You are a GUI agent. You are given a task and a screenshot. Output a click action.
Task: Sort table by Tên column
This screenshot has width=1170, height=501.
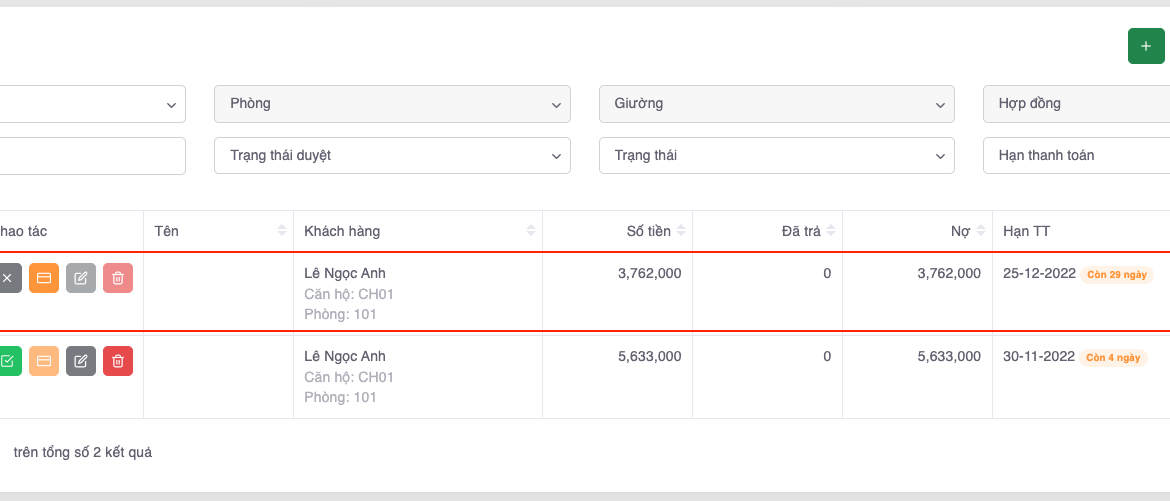pos(218,232)
